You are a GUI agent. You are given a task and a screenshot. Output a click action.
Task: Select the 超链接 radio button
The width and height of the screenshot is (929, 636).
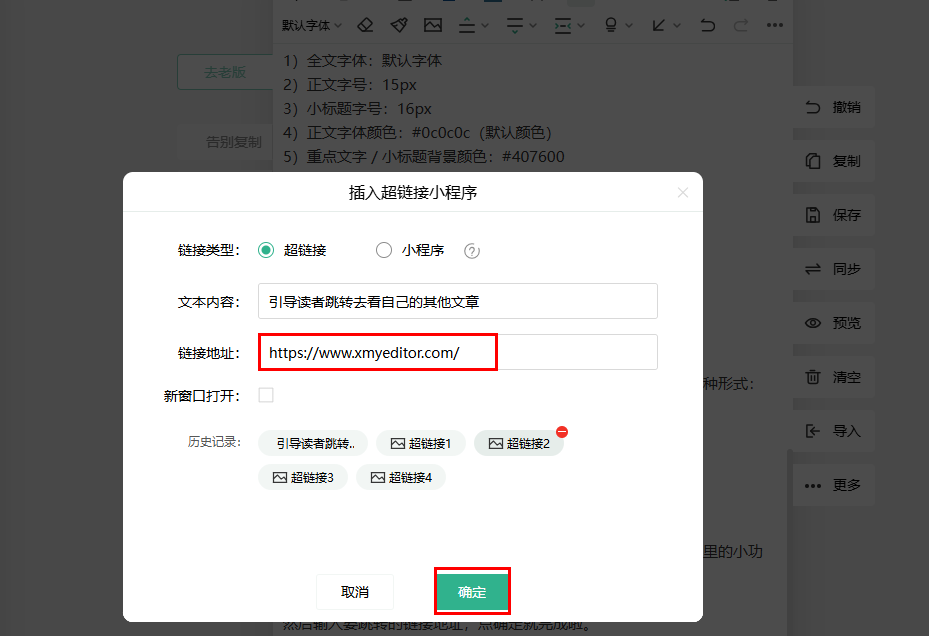[266, 250]
